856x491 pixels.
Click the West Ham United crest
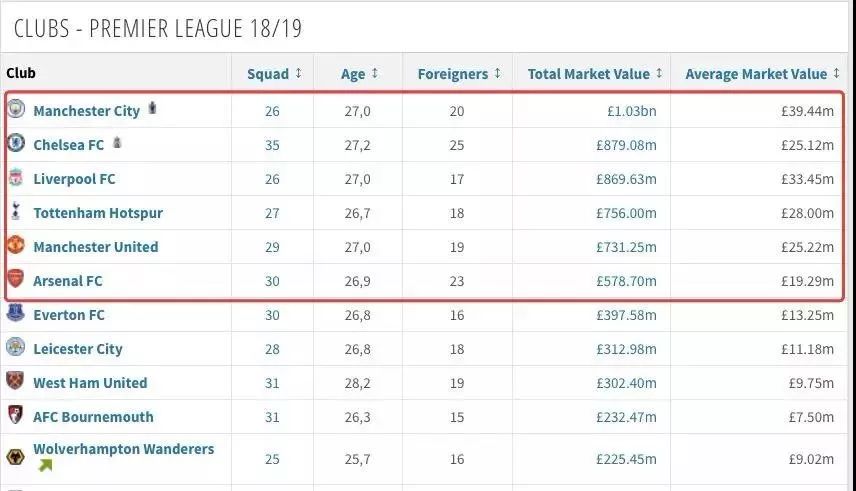15,382
